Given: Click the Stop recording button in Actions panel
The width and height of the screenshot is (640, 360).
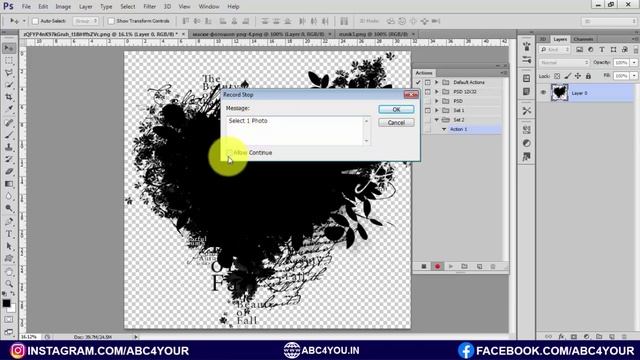Looking at the screenshot, I should click(x=424, y=267).
